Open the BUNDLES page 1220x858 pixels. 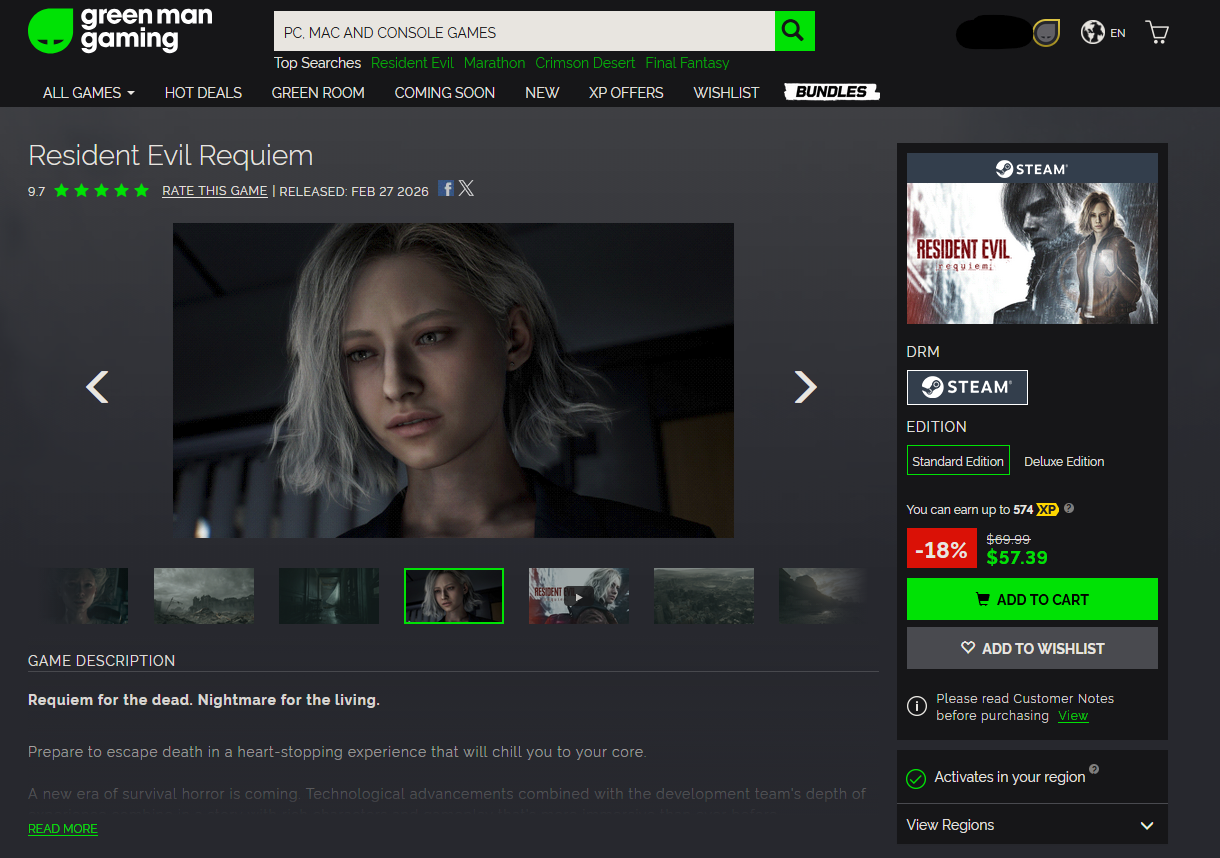click(832, 92)
